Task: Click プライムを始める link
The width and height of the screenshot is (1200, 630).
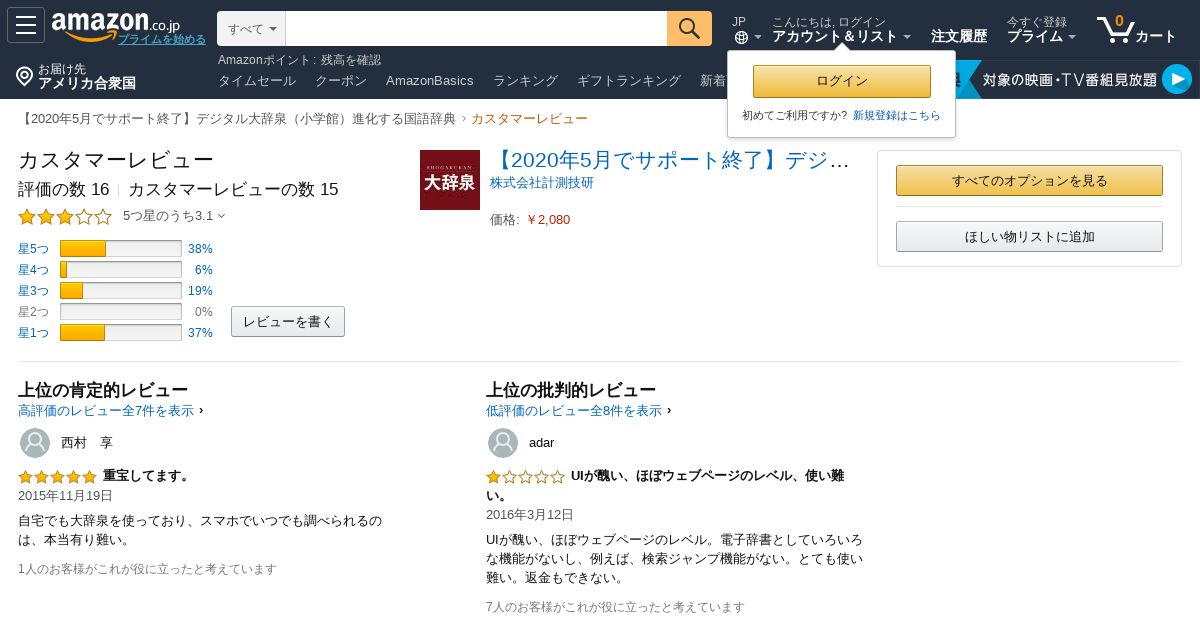Action: [x=162, y=39]
